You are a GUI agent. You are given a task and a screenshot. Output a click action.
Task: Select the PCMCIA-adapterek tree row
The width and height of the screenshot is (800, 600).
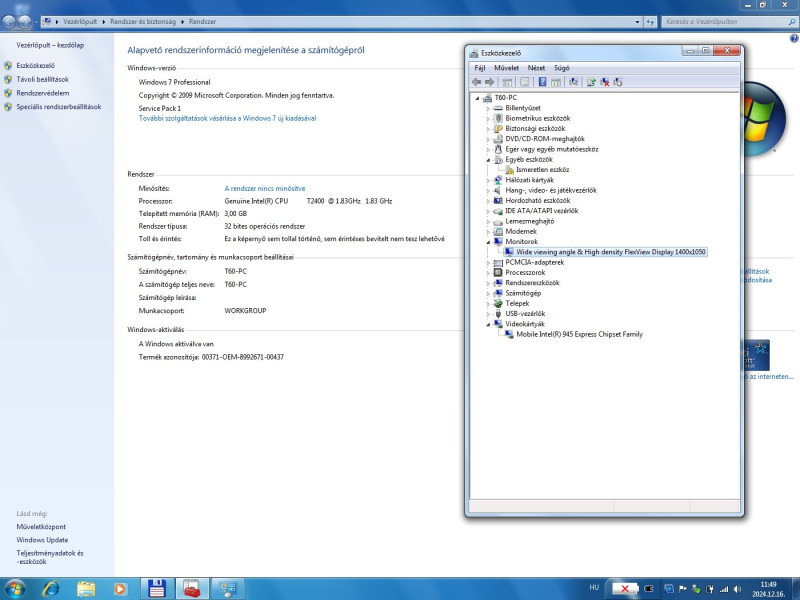[535, 262]
